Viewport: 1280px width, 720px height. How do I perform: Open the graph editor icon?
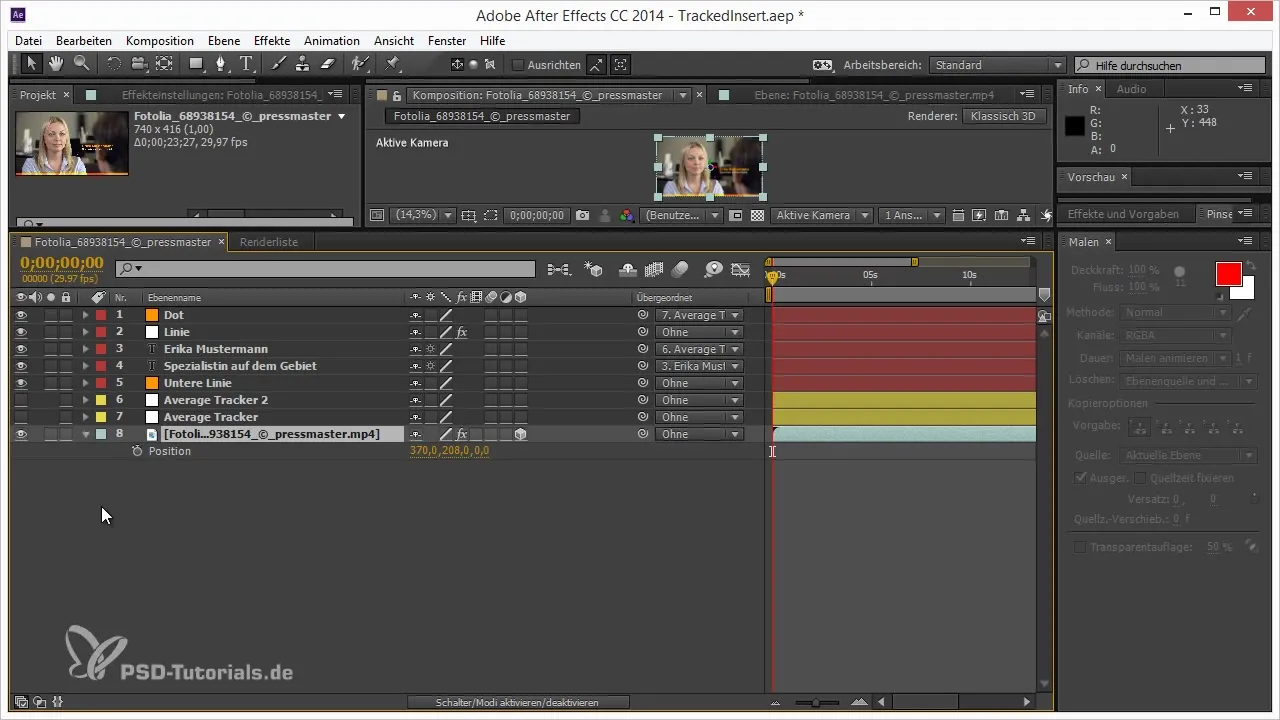[741, 269]
